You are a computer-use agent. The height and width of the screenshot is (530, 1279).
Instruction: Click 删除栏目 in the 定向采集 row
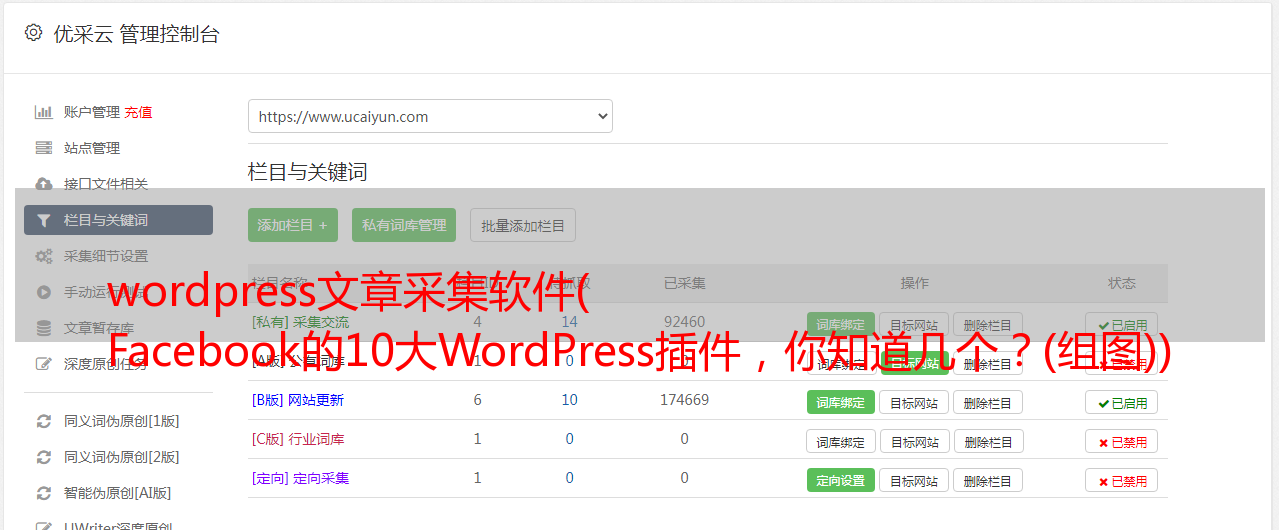988,480
